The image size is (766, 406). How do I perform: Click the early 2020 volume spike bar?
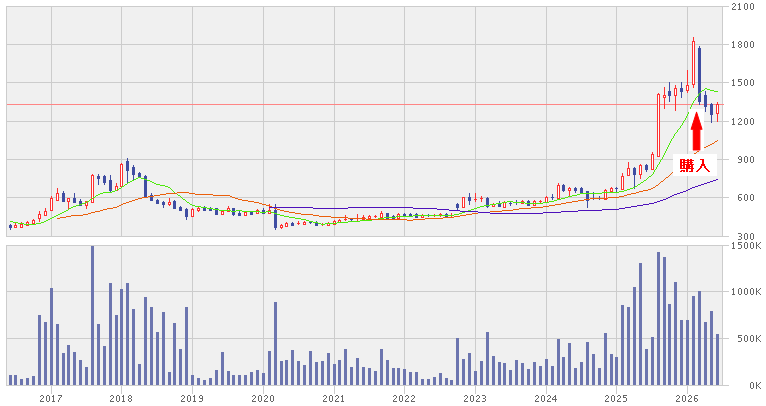(x=276, y=343)
